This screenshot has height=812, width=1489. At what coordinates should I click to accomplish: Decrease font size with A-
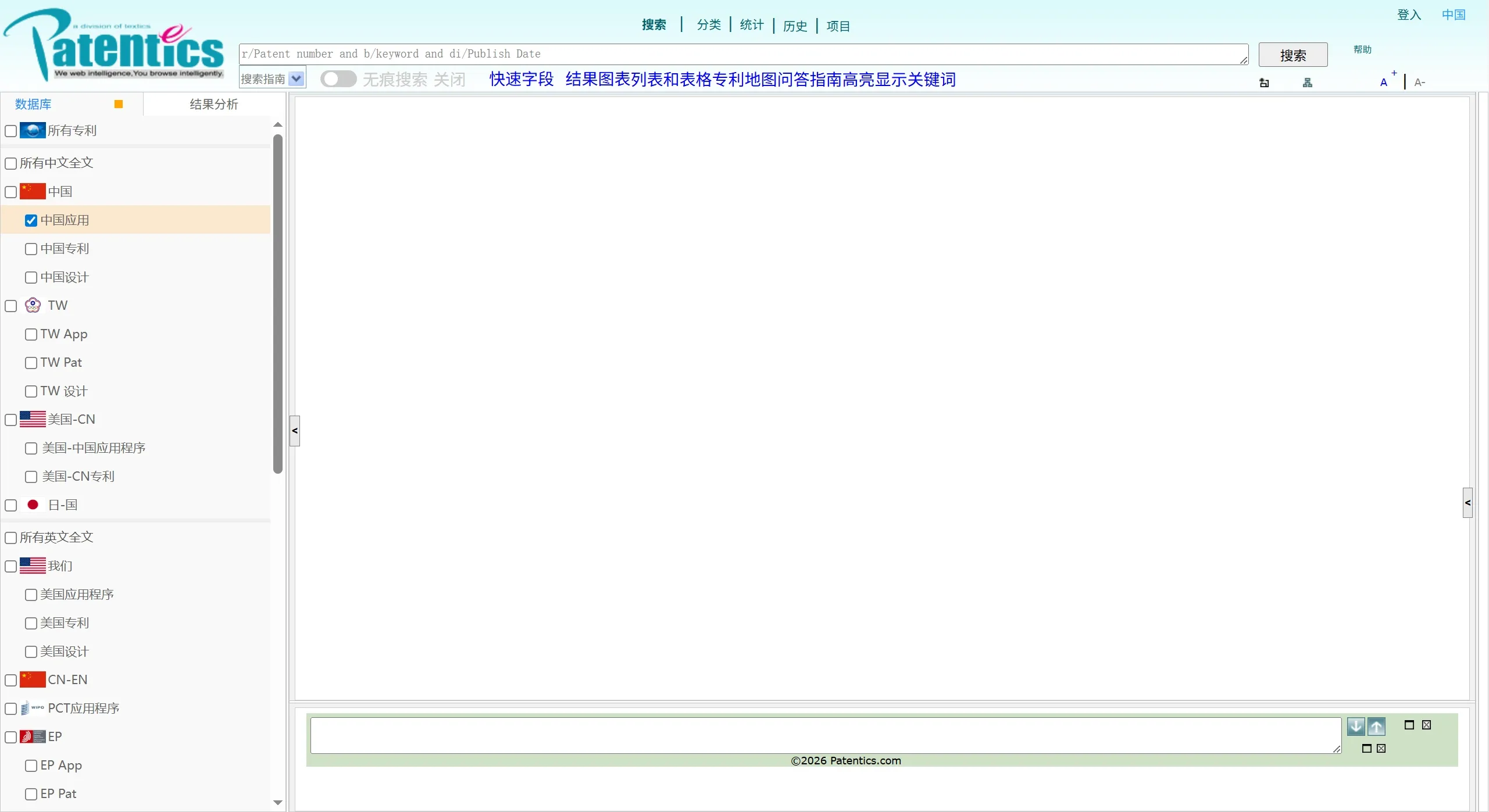[x=1420, y=83]
